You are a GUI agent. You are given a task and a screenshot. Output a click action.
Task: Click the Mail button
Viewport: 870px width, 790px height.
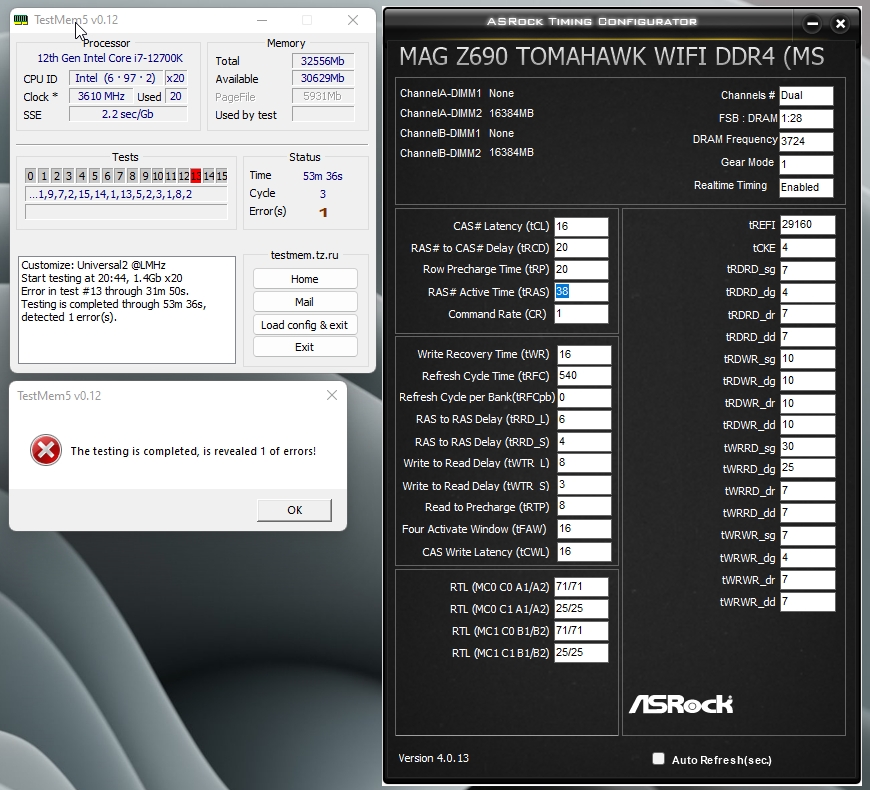point(305,302)
